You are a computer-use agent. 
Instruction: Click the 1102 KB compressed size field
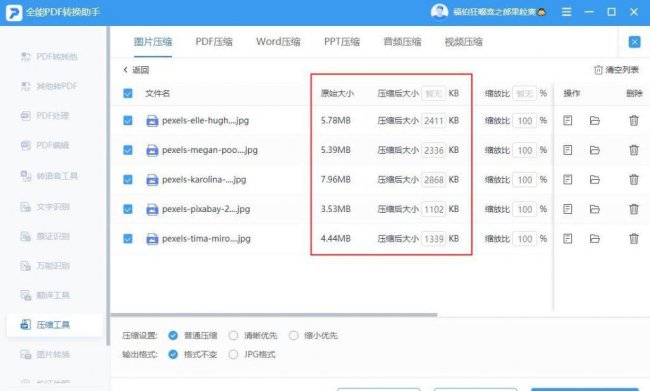[434, 209]
